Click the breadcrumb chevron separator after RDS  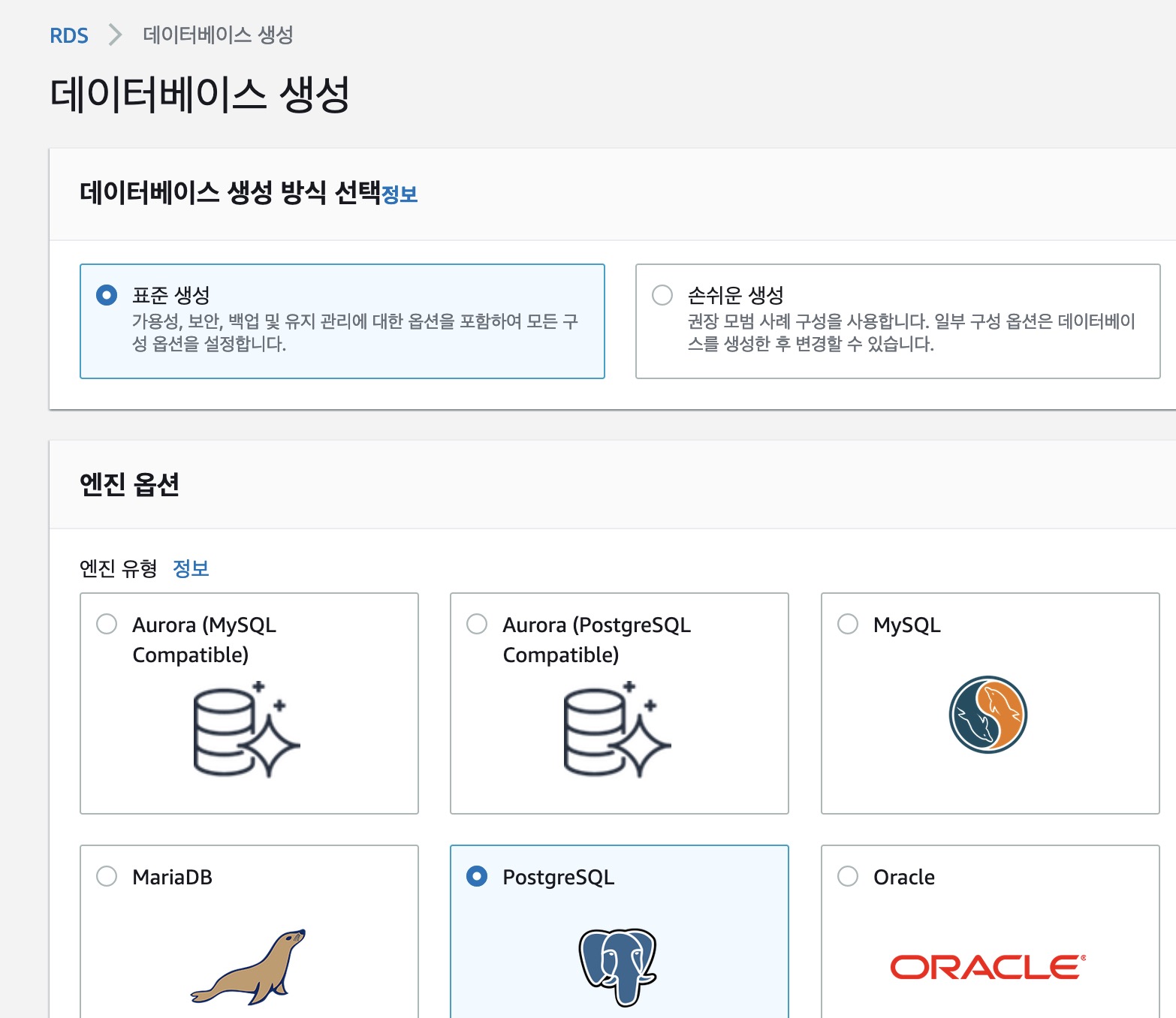115,35
